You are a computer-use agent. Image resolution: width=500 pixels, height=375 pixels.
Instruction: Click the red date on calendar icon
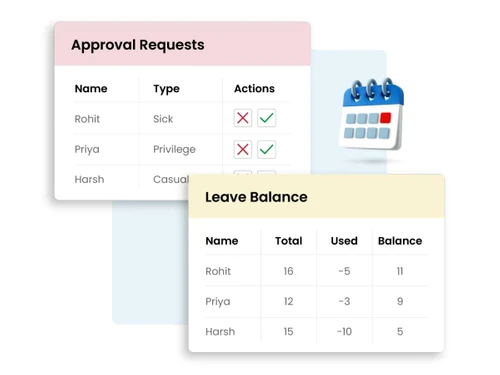(385, 118)
